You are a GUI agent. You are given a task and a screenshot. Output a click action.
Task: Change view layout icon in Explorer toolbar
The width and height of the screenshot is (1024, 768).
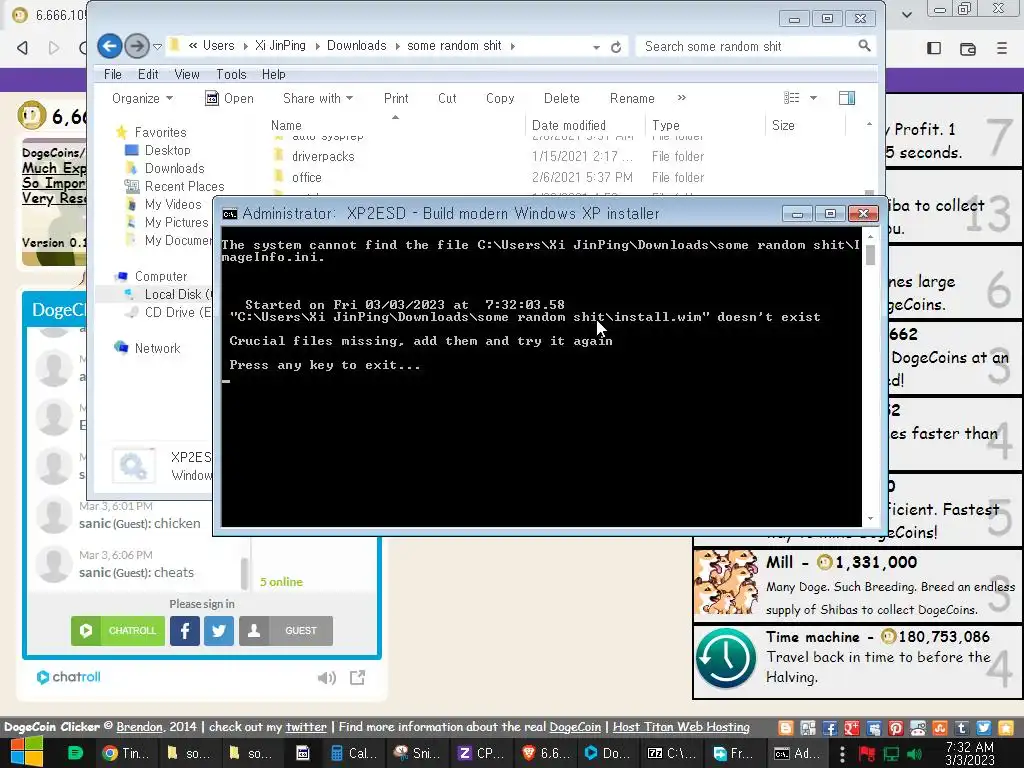click(x=792, y=98)
